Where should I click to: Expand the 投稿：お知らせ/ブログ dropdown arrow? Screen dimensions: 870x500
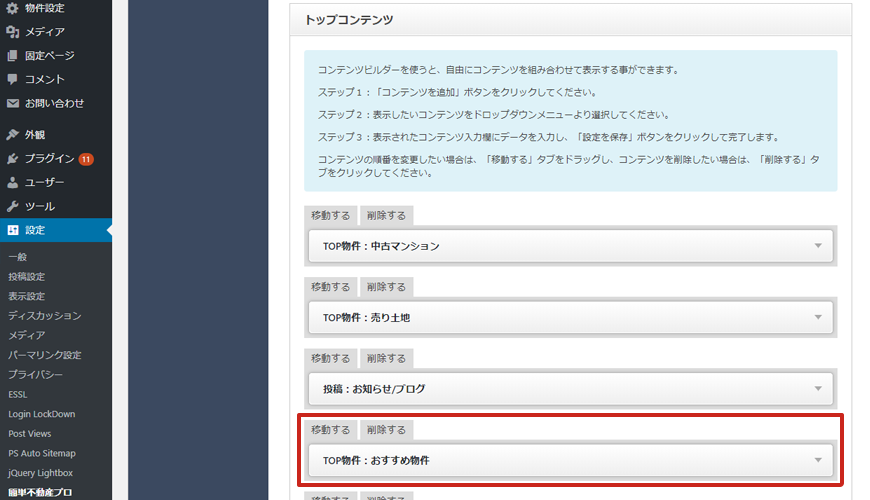[x=817, y=389]
